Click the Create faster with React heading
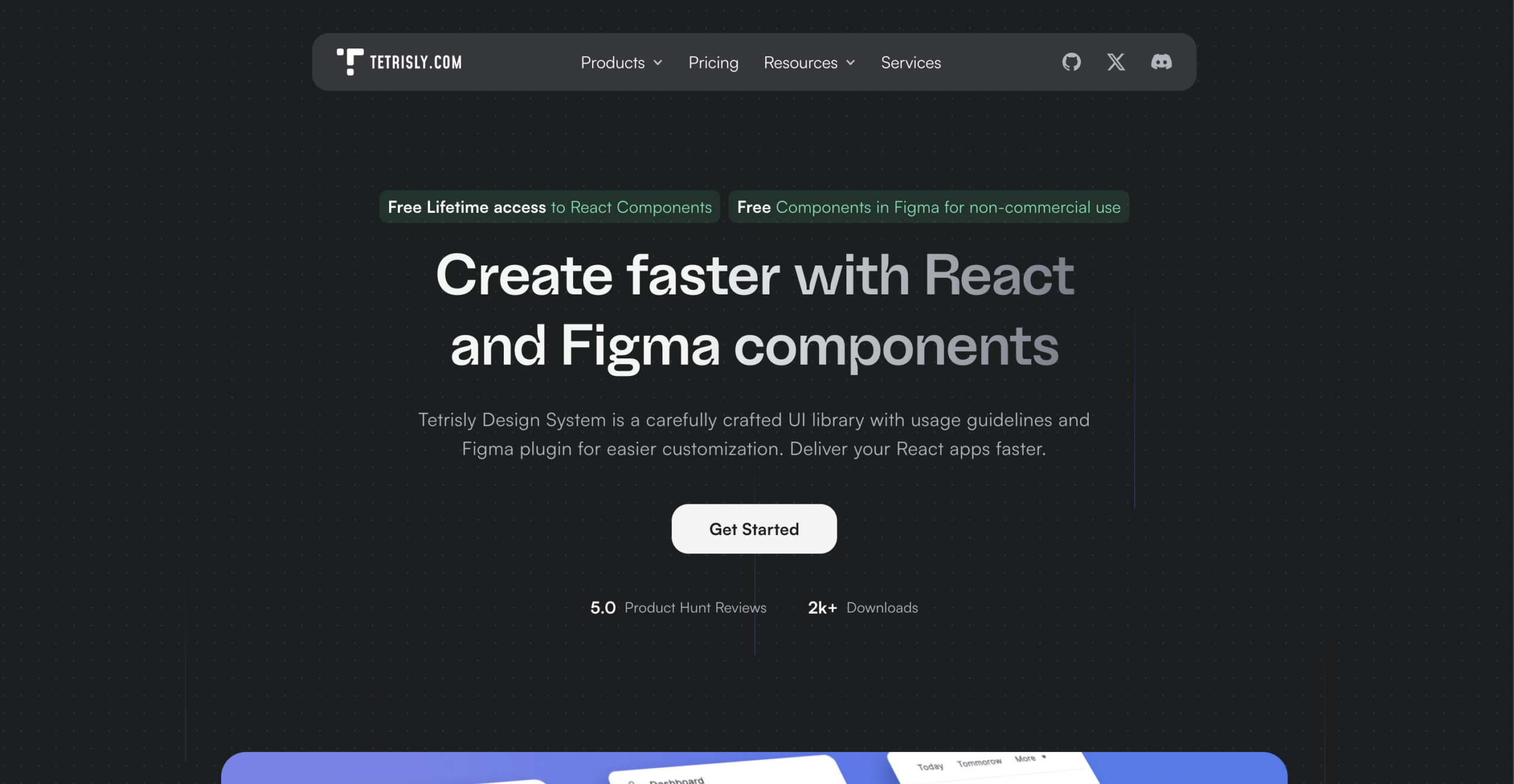This screenshot has height=784, width=1514. (x=755, y=311)
